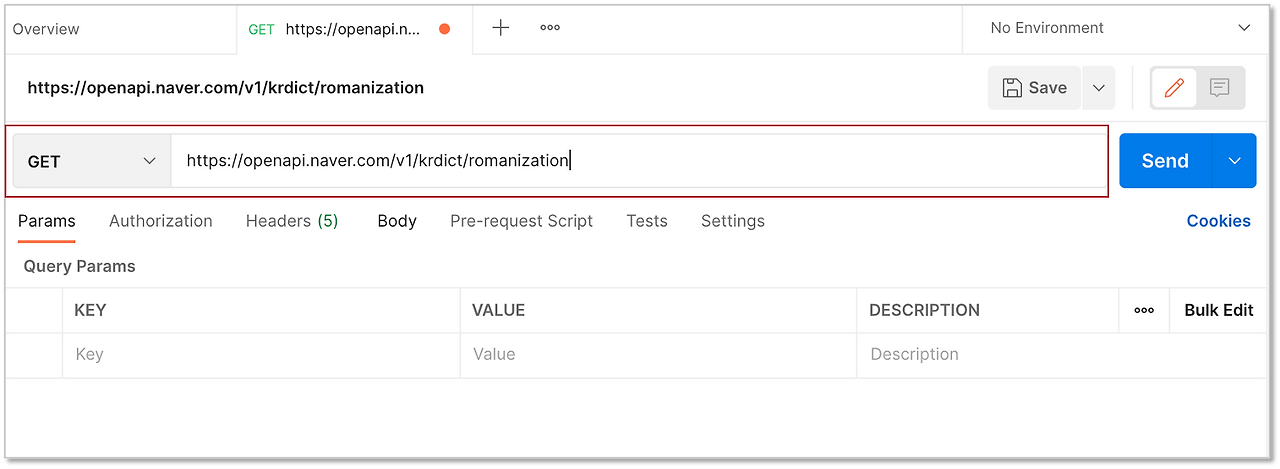Open the Pre-request Script tab

pos(521,221)
